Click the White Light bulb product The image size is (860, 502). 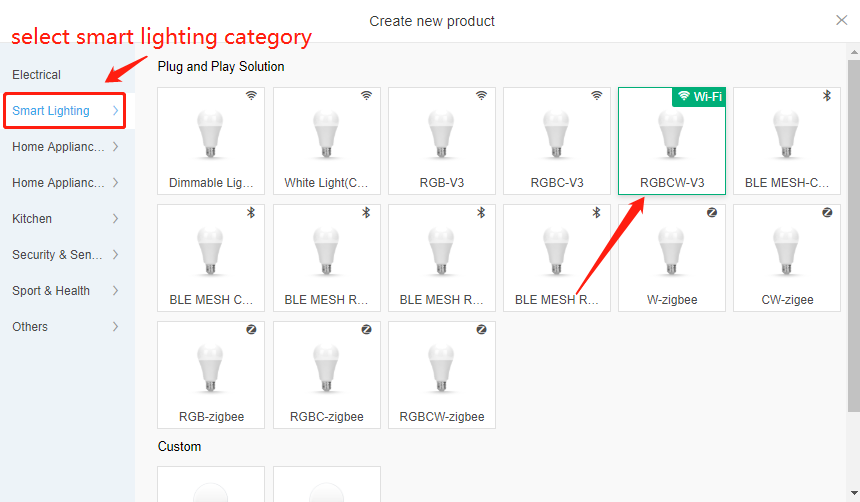pos(327,141)
